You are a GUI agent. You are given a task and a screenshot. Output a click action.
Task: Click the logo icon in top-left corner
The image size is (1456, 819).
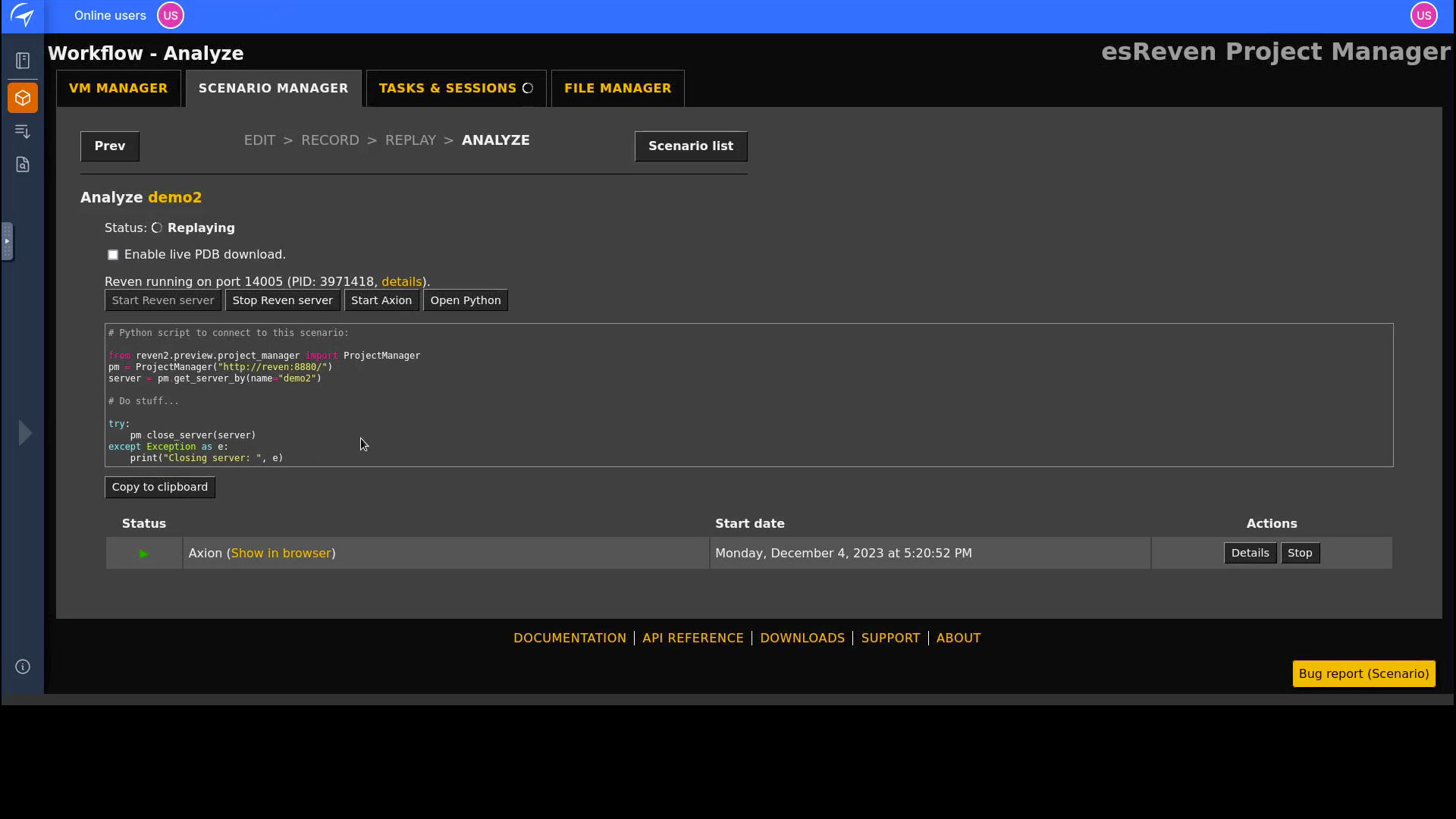pos(23,15)
